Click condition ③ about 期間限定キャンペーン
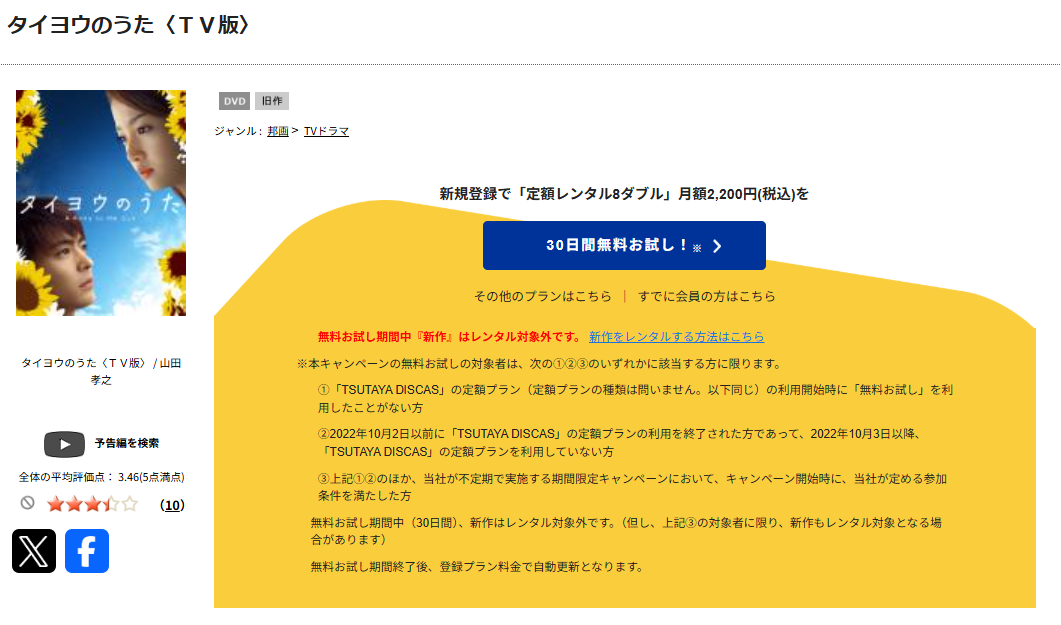Viewport: 1061px width, 625px height. point(632,487)
